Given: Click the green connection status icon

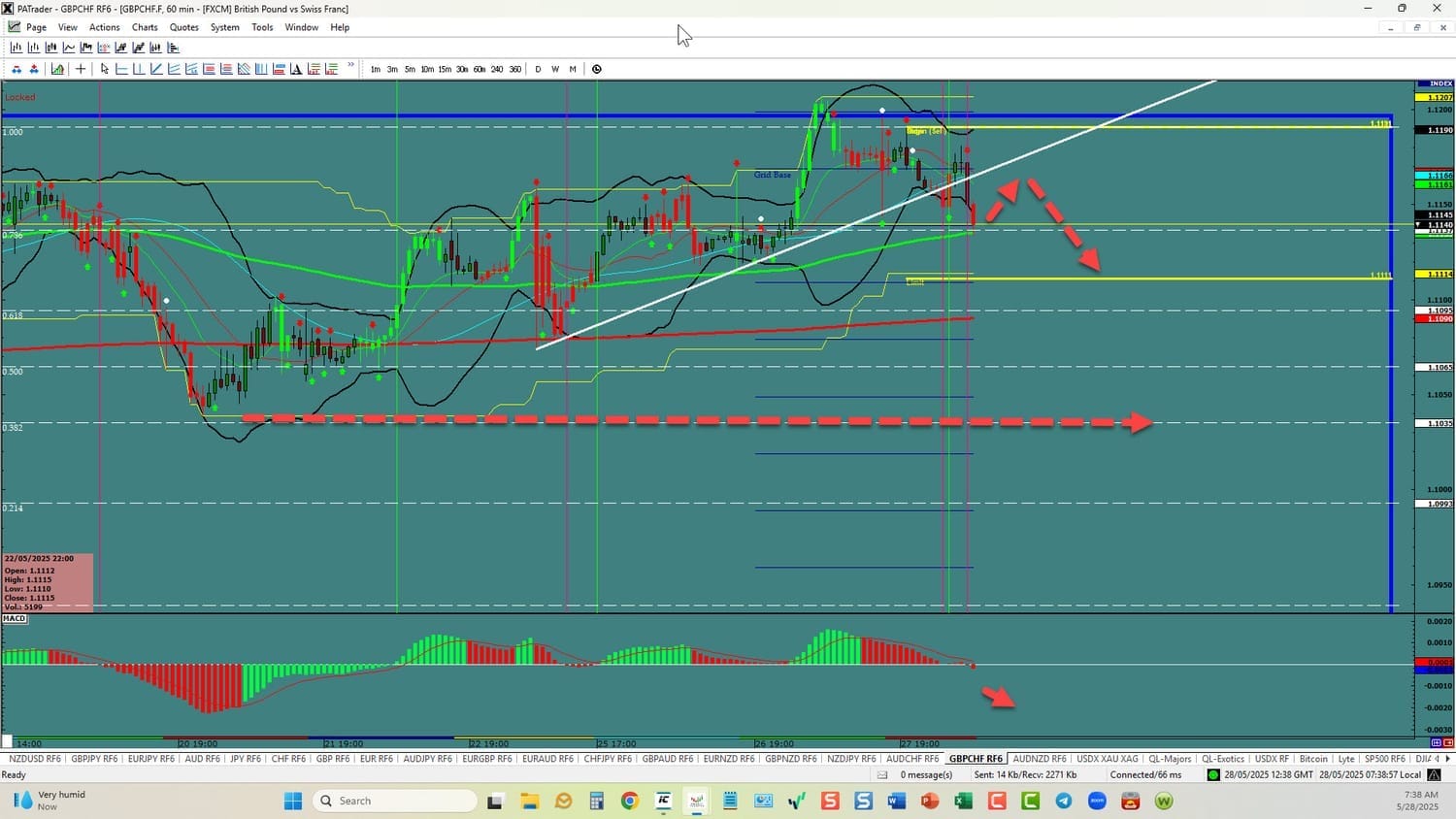Looking at the screenshot, I should [x=1213, y=775].
